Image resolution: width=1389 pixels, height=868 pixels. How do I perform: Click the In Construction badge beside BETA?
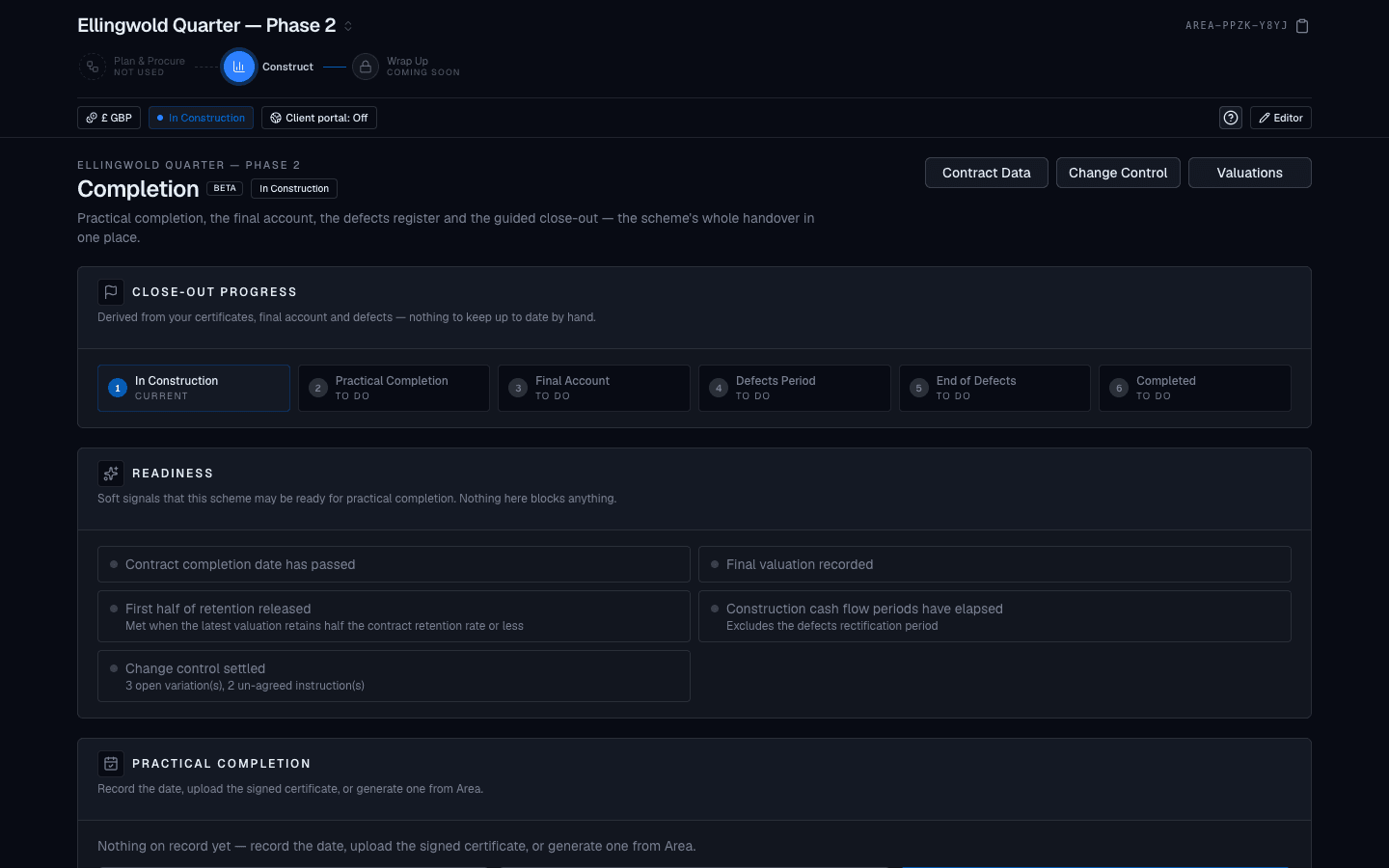[x=294, y=188]
